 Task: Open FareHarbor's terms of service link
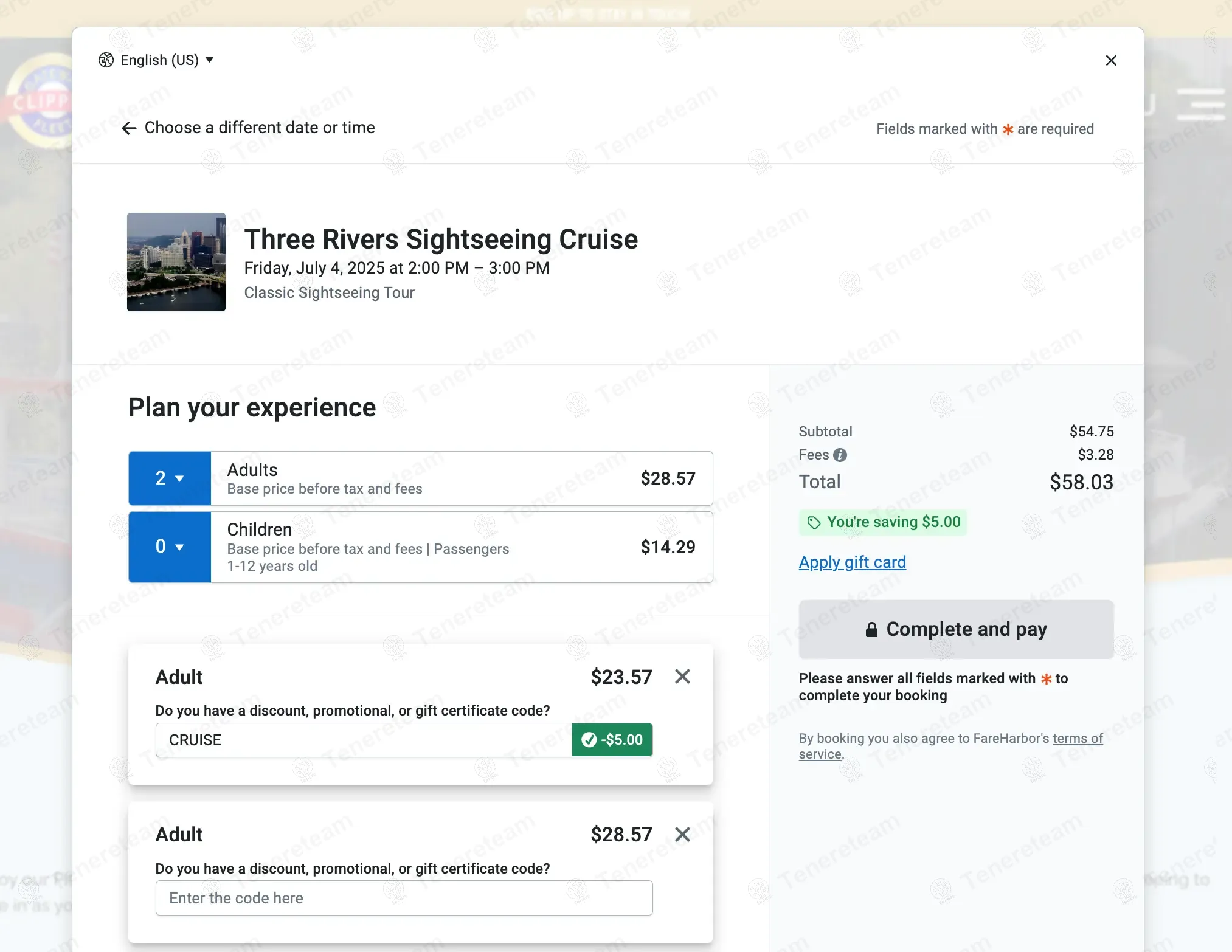click(x=1077, y=739)
